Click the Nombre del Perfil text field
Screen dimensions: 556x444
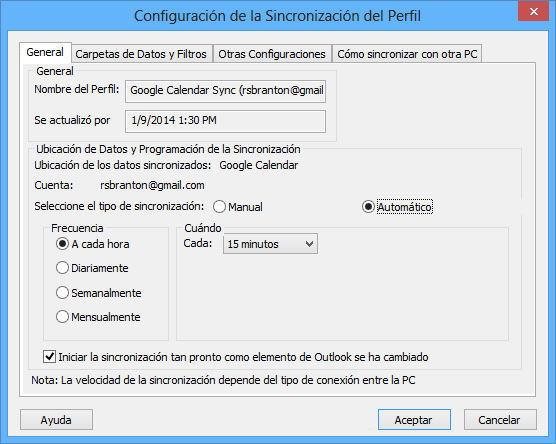226,91
